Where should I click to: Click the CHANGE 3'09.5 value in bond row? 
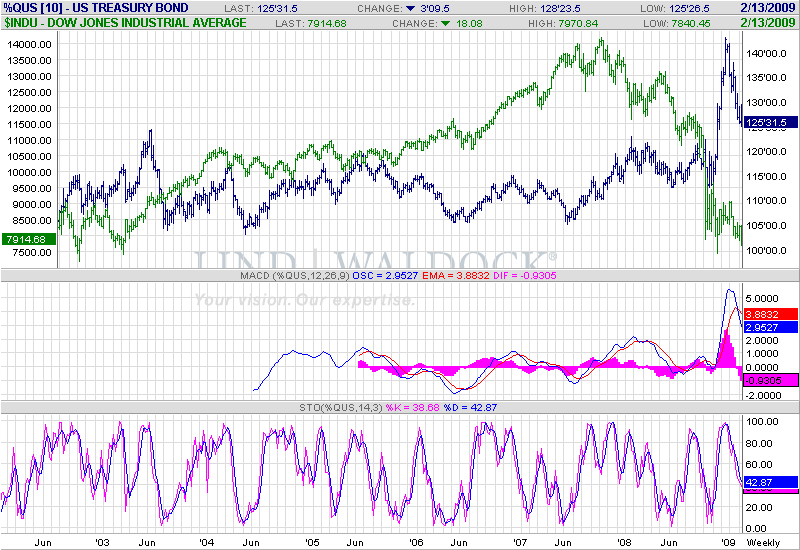point(435,9)
